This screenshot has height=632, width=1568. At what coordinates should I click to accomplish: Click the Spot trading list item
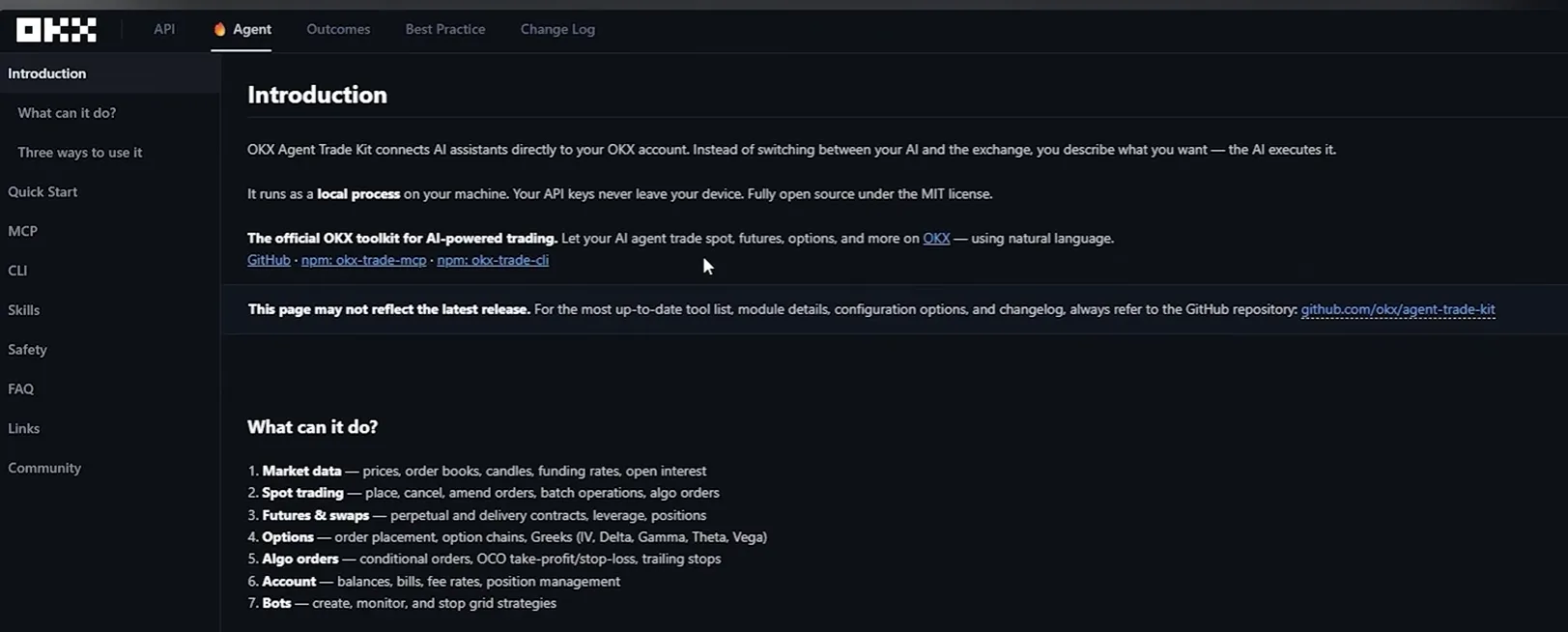pyautogui.click(x=483, y=493)
